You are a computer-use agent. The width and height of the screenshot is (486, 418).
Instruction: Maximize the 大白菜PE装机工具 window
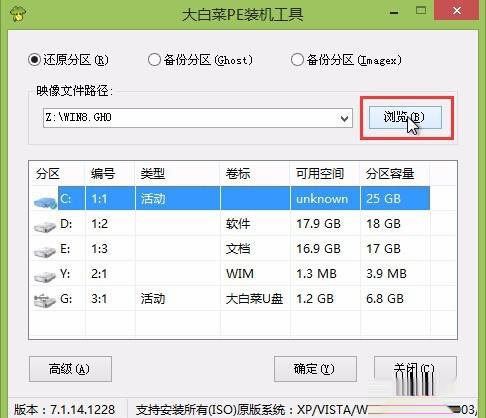(x=421, y=11)
